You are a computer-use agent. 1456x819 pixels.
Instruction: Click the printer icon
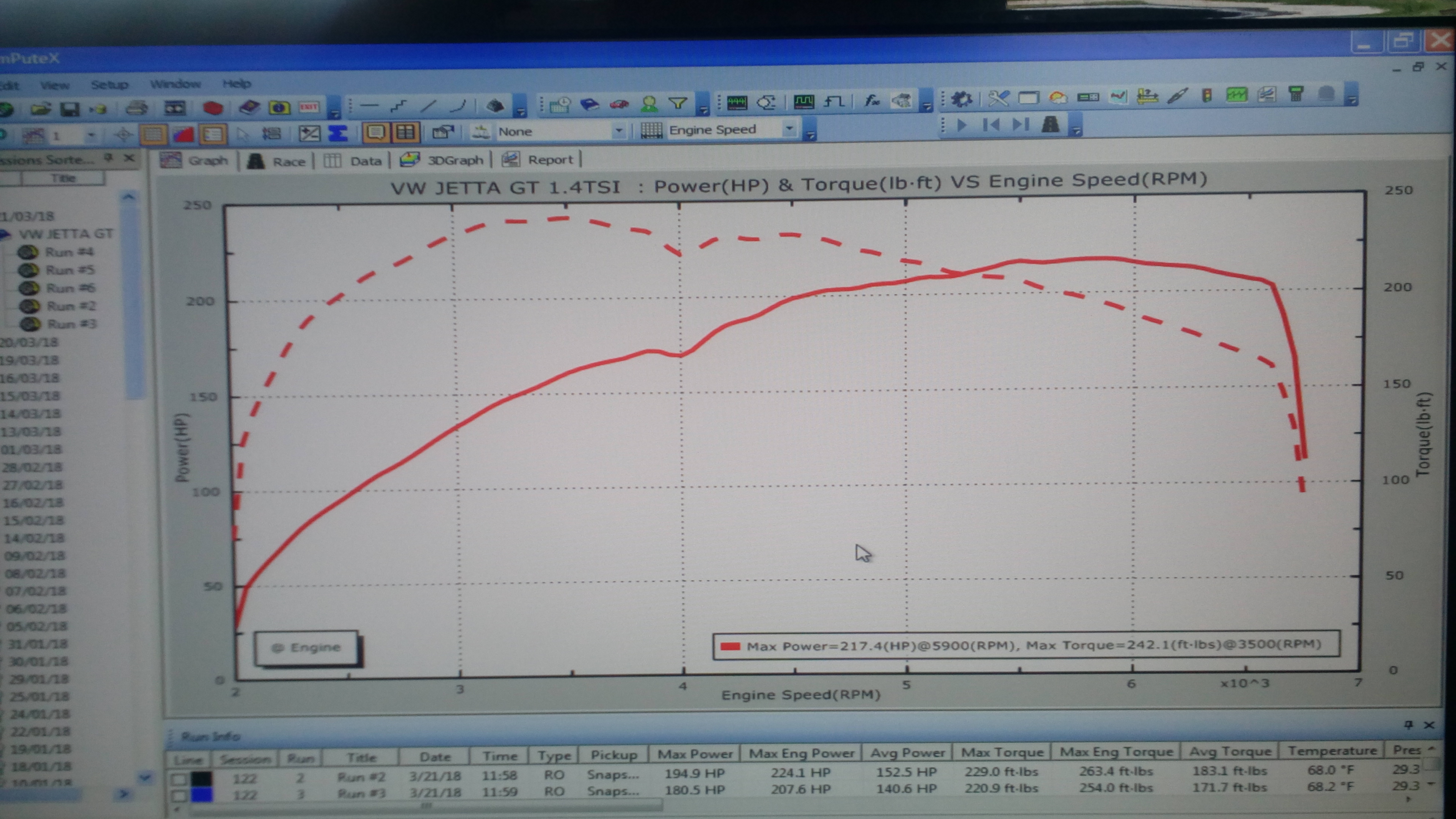tap(137, 107)
